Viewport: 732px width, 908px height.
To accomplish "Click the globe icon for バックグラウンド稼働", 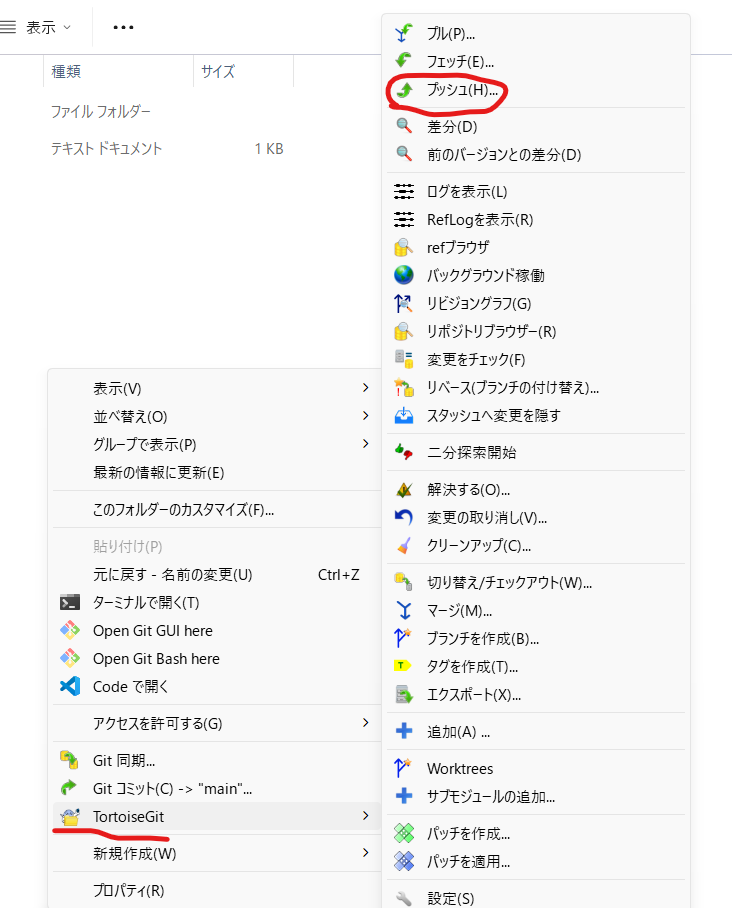I will [404, 275].
